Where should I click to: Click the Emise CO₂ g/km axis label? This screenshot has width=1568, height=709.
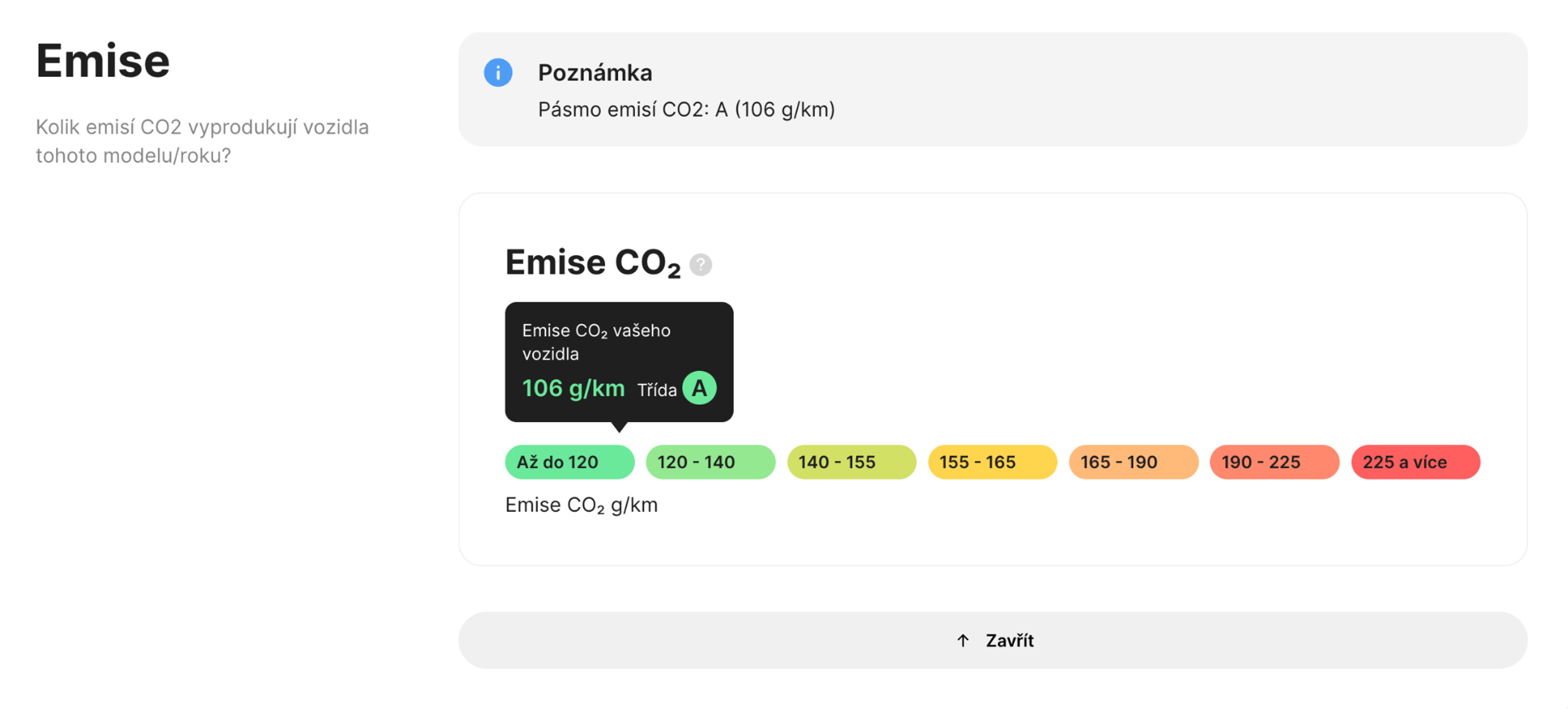pos(581,504)
